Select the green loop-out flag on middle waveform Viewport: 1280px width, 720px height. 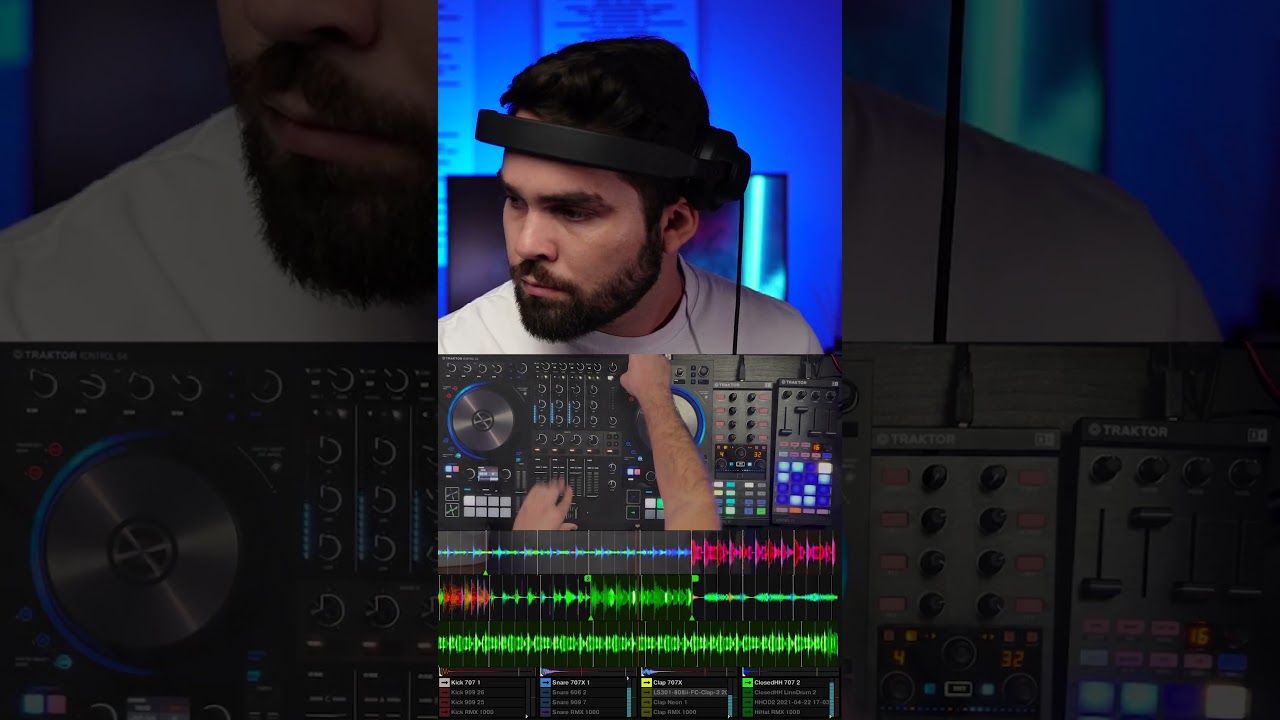tap(693, 578)
